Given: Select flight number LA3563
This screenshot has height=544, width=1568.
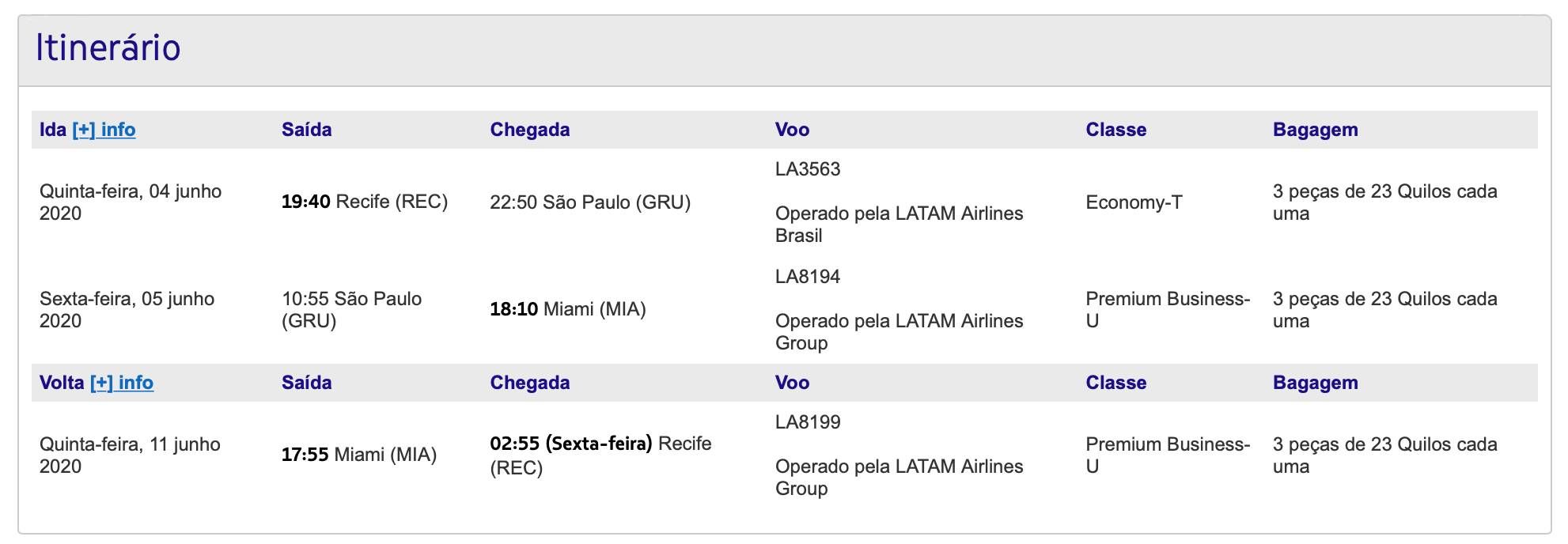Looking at the screenshot, I should point(808,169).
